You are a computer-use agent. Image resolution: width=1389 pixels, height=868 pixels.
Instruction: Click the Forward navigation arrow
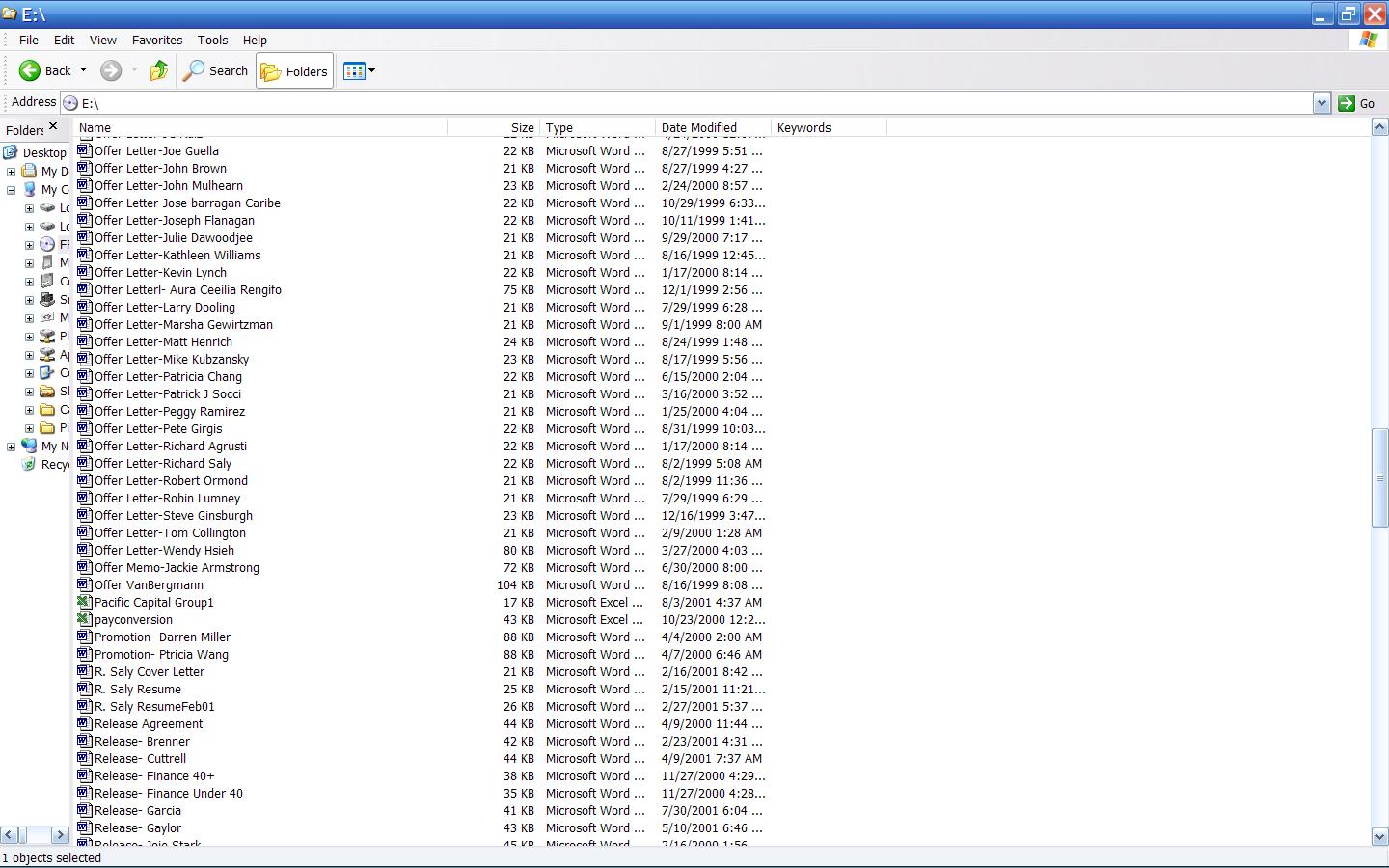coord(111,70)
